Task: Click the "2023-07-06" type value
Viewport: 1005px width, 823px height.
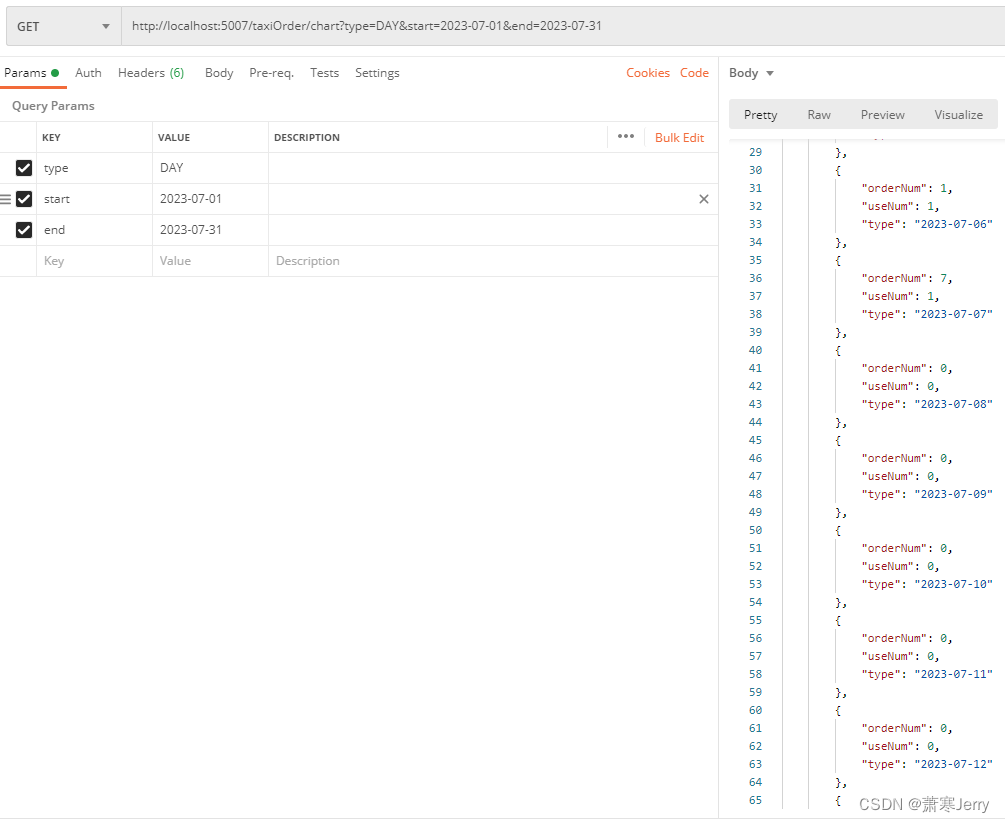Action: click(953, 224)
